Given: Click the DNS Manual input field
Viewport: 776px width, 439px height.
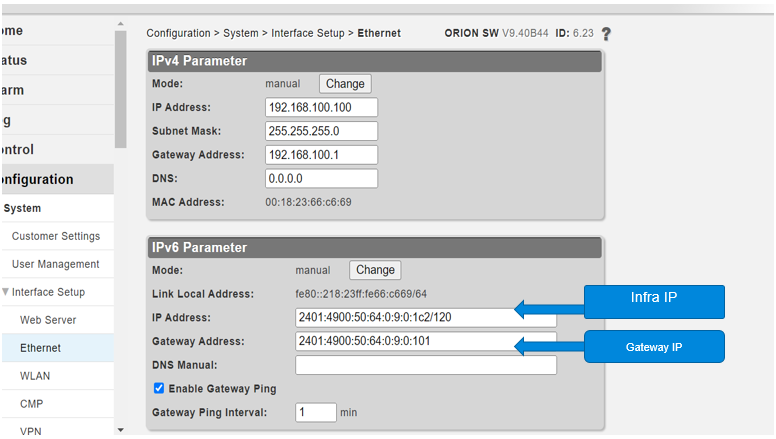Looking at the screenshot, I should (x=426, y=365).
